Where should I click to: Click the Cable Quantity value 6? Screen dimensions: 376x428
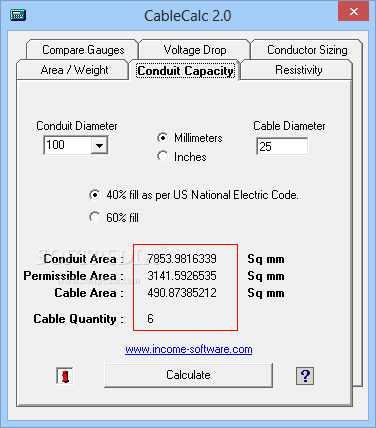(x=150, y=319)
